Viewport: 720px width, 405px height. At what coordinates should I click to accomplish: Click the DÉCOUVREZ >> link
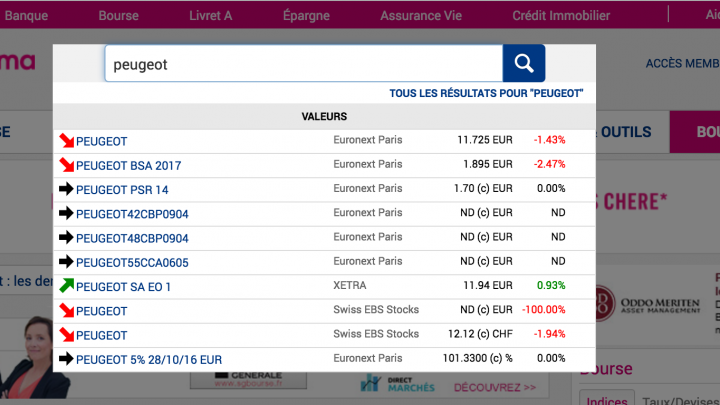point(495,388)
